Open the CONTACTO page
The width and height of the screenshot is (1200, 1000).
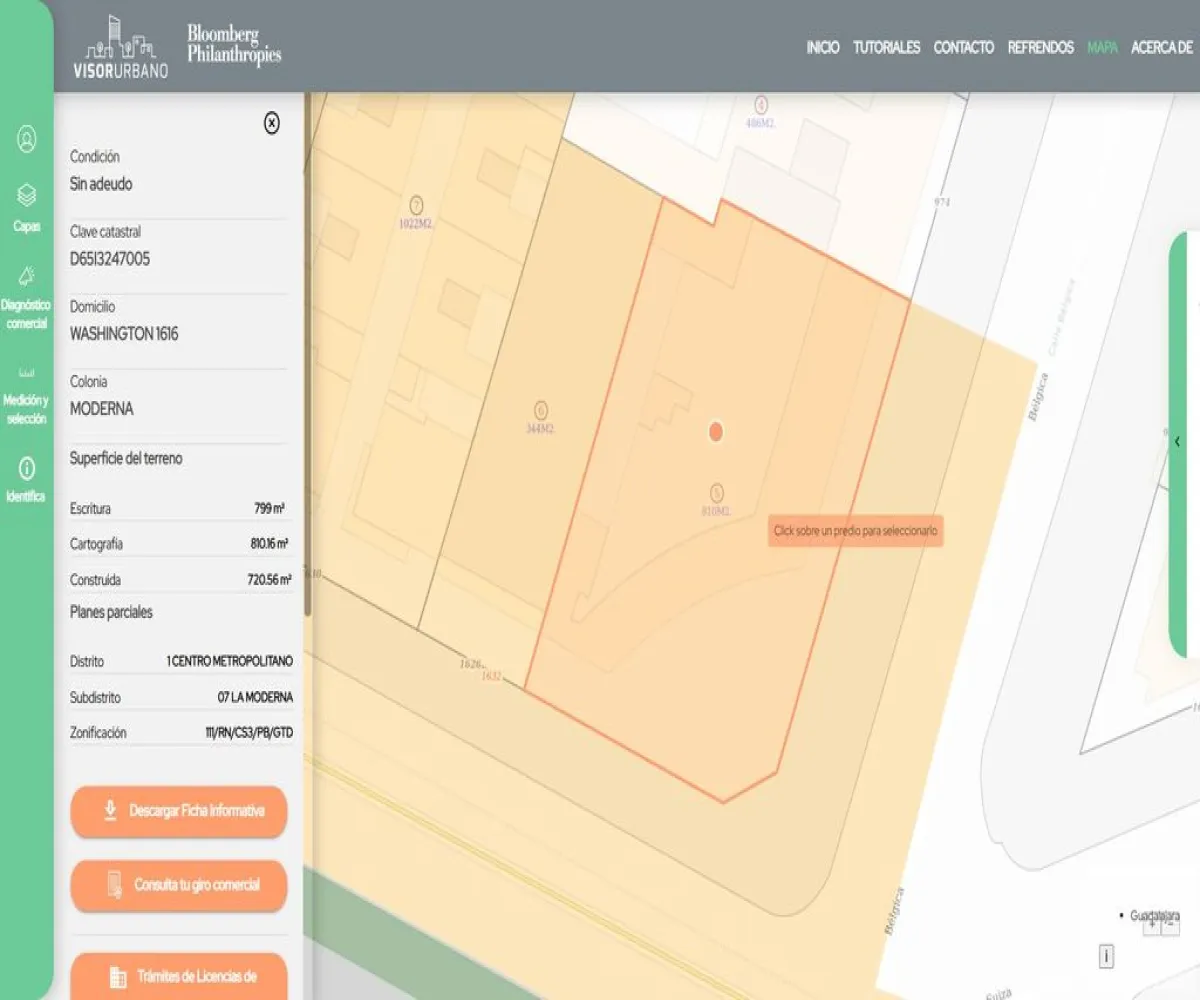point(963,47)
